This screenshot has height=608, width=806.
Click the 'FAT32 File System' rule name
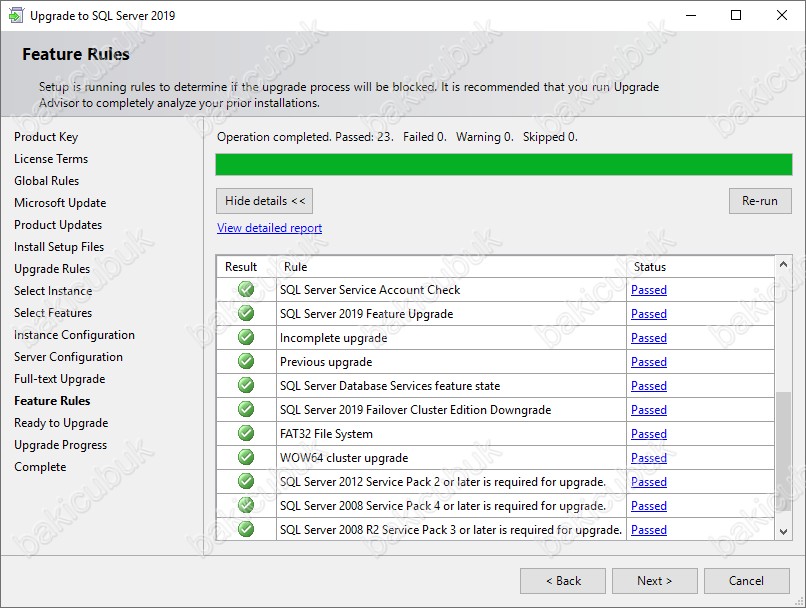coord(326,434)
